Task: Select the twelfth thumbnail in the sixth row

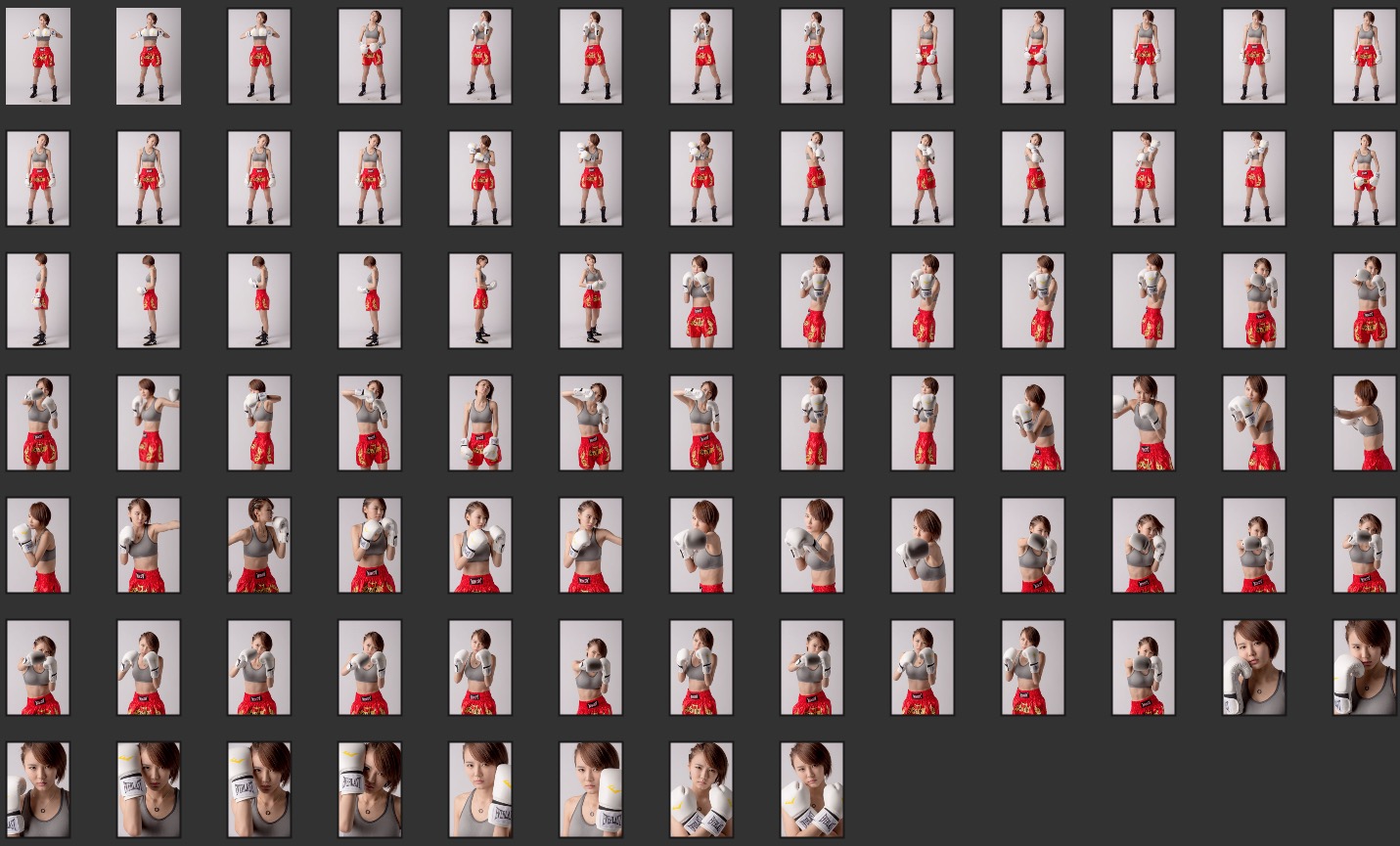Action: [1253, 667]
